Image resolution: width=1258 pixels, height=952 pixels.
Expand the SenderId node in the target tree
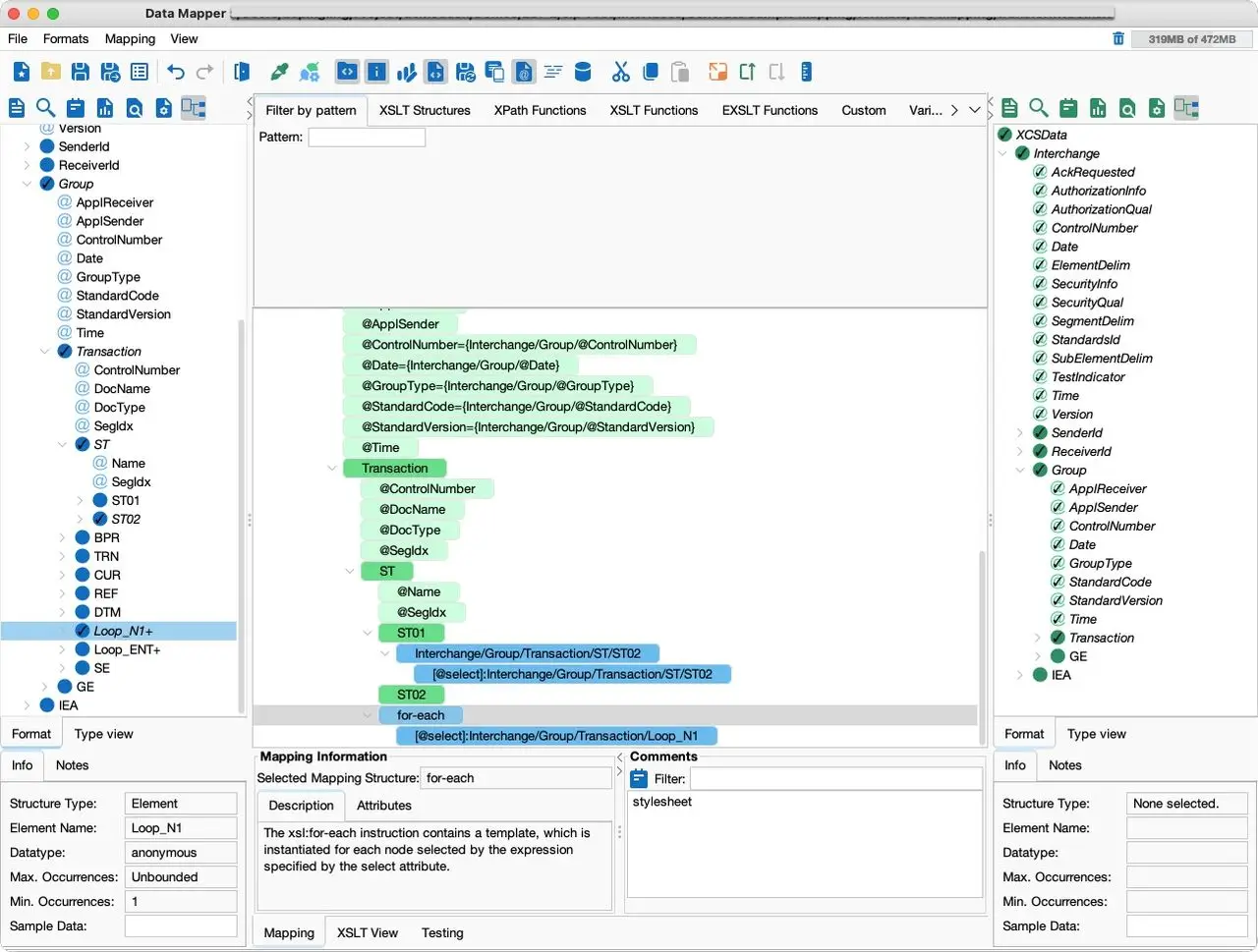1019,433
